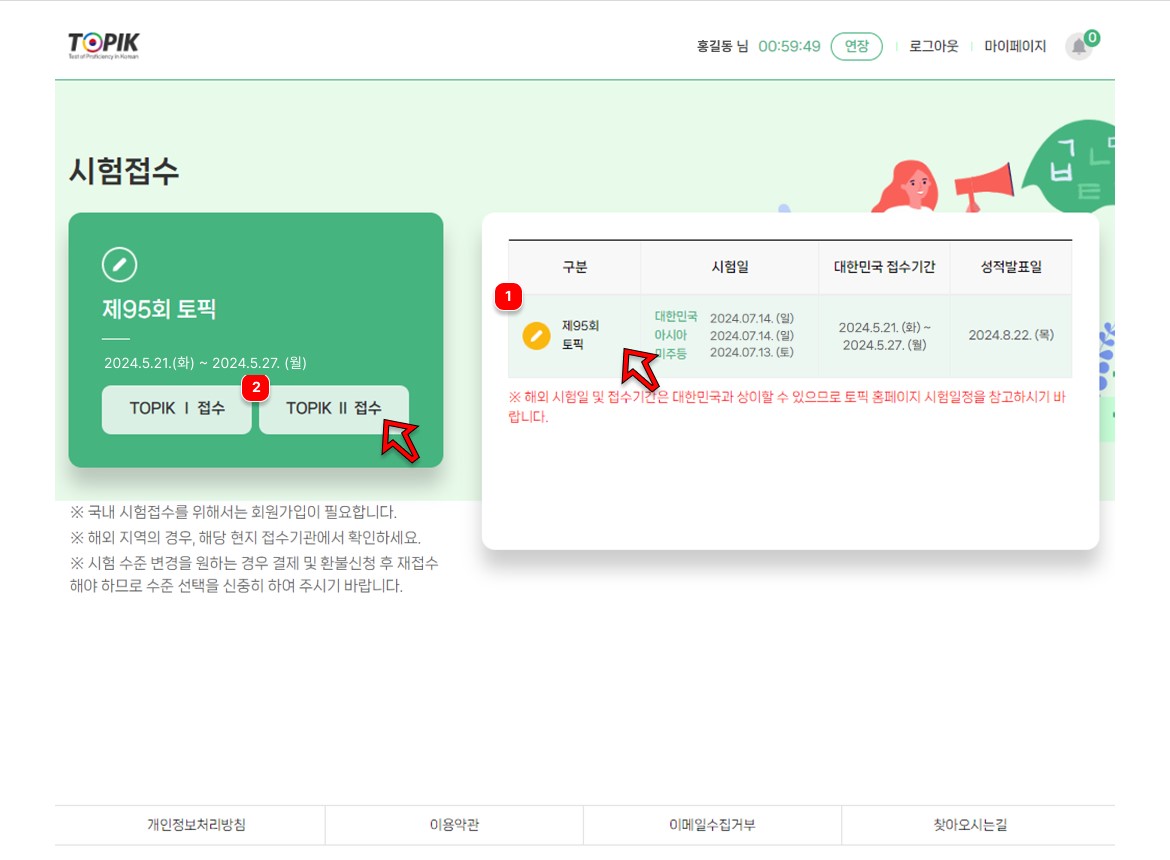Click the 구분 column header
This screenshot has height=860, width=1170.
point(575,267)
